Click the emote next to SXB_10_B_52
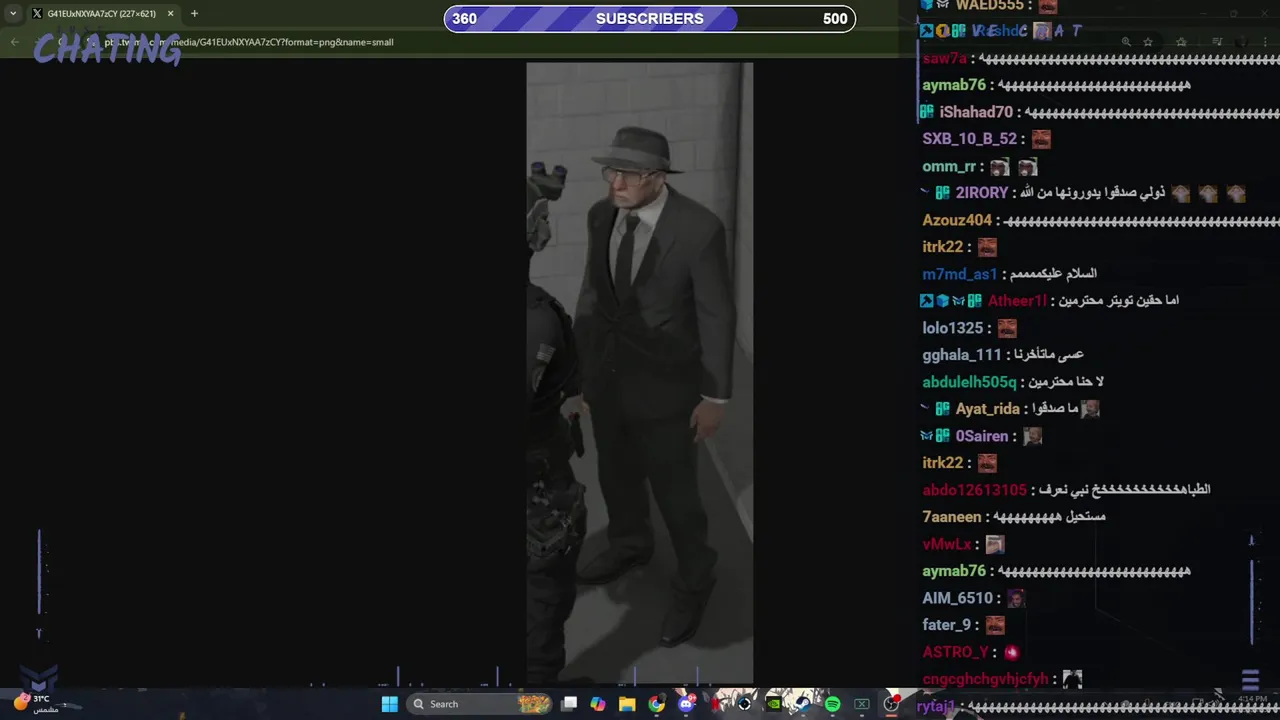The image size is (1280, 720). [x=1041, y=139]
